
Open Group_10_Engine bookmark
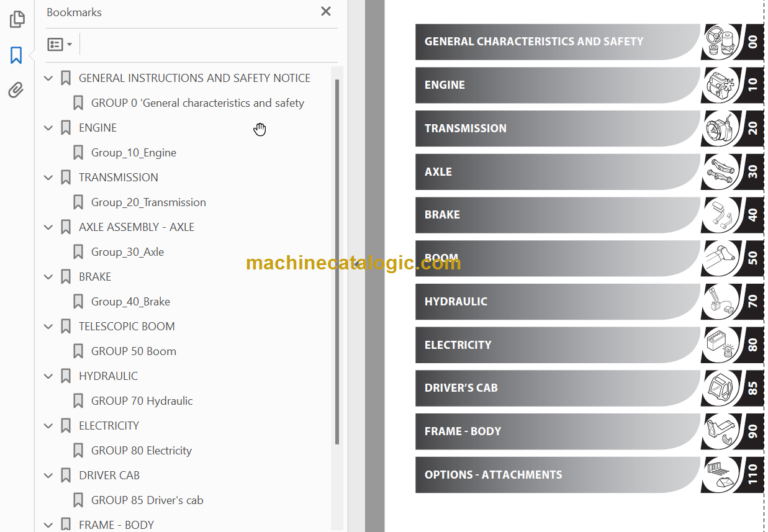133,153
